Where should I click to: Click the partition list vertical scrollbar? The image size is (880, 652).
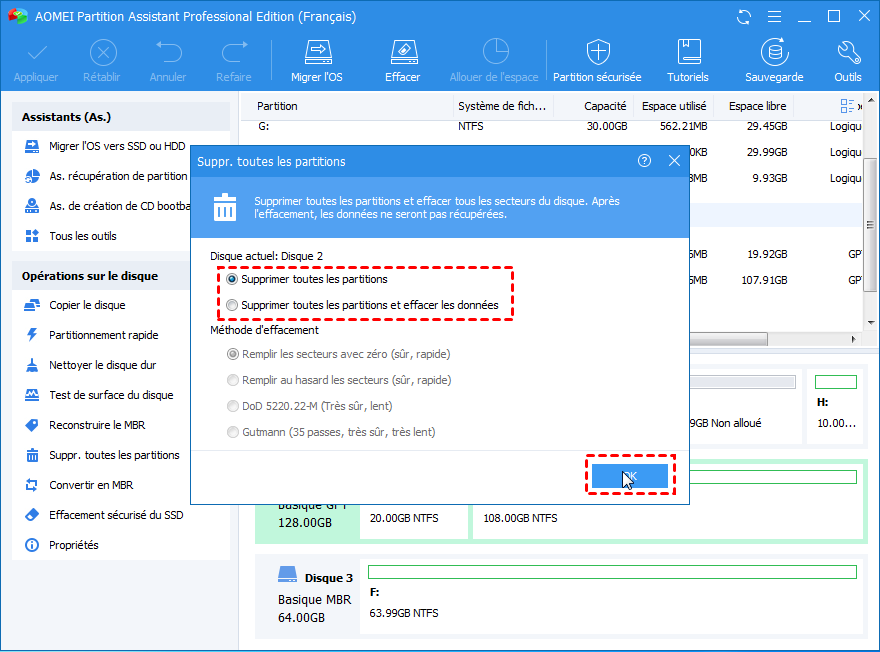pos(870,224)
